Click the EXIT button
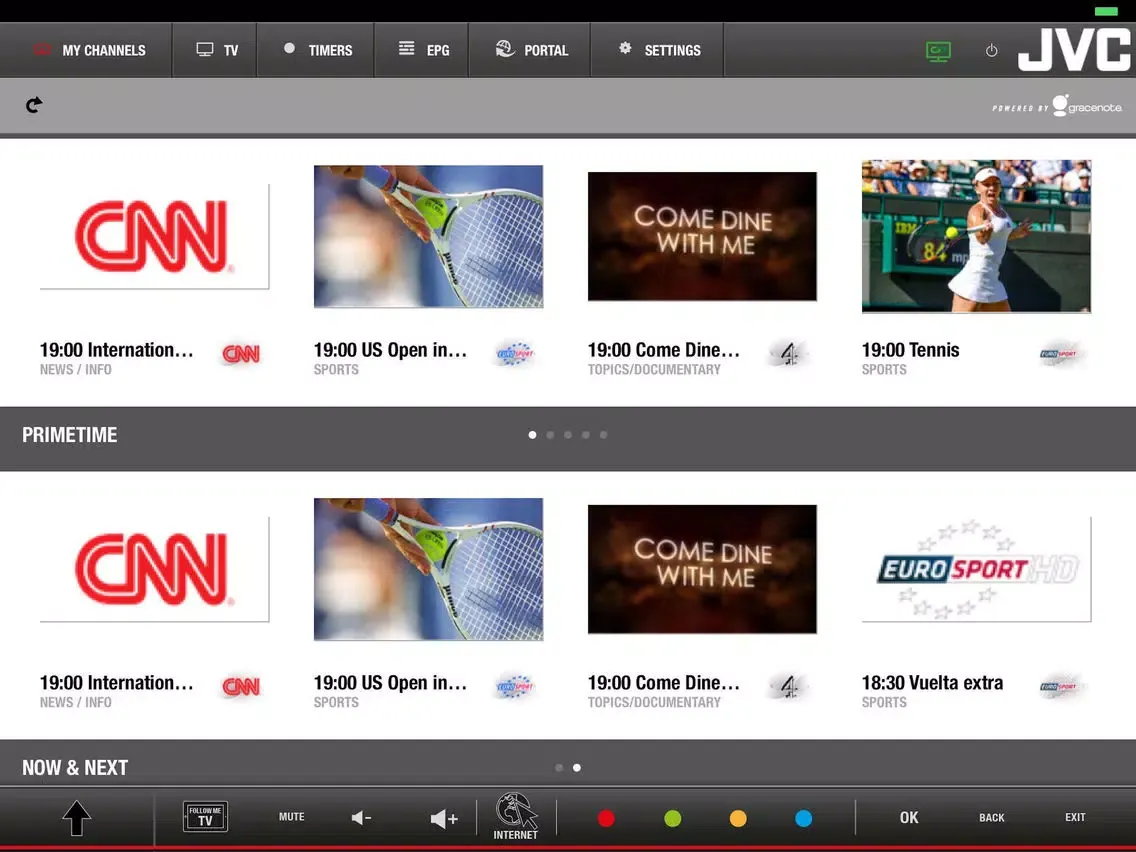1136x852 pixels. [1075, 816]
